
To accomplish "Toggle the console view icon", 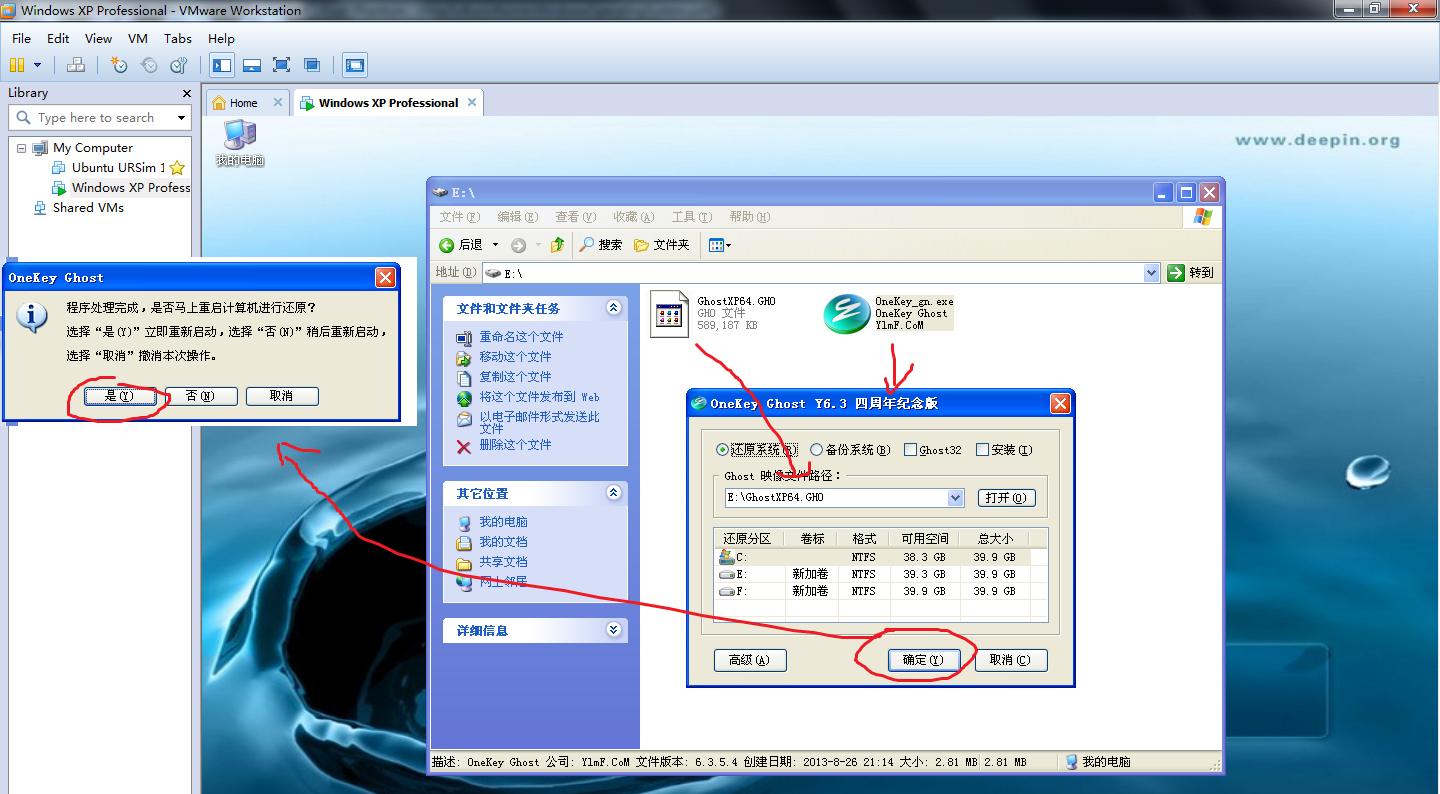I will pyautogui.click(x=354, y=65).
